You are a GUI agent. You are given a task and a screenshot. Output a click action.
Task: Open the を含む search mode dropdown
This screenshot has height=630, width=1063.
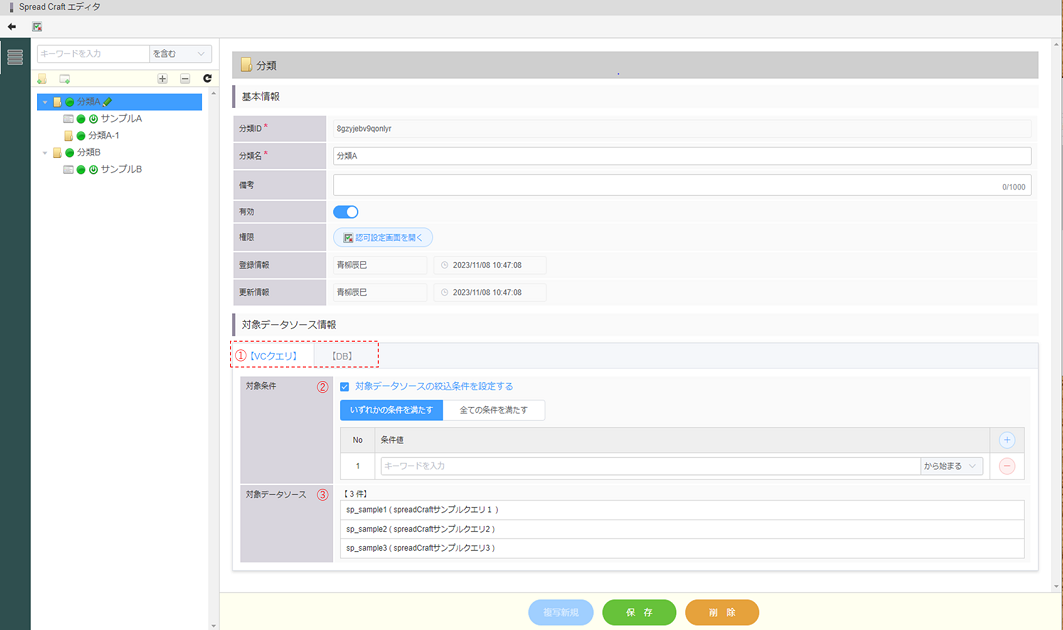coord(181,54)
